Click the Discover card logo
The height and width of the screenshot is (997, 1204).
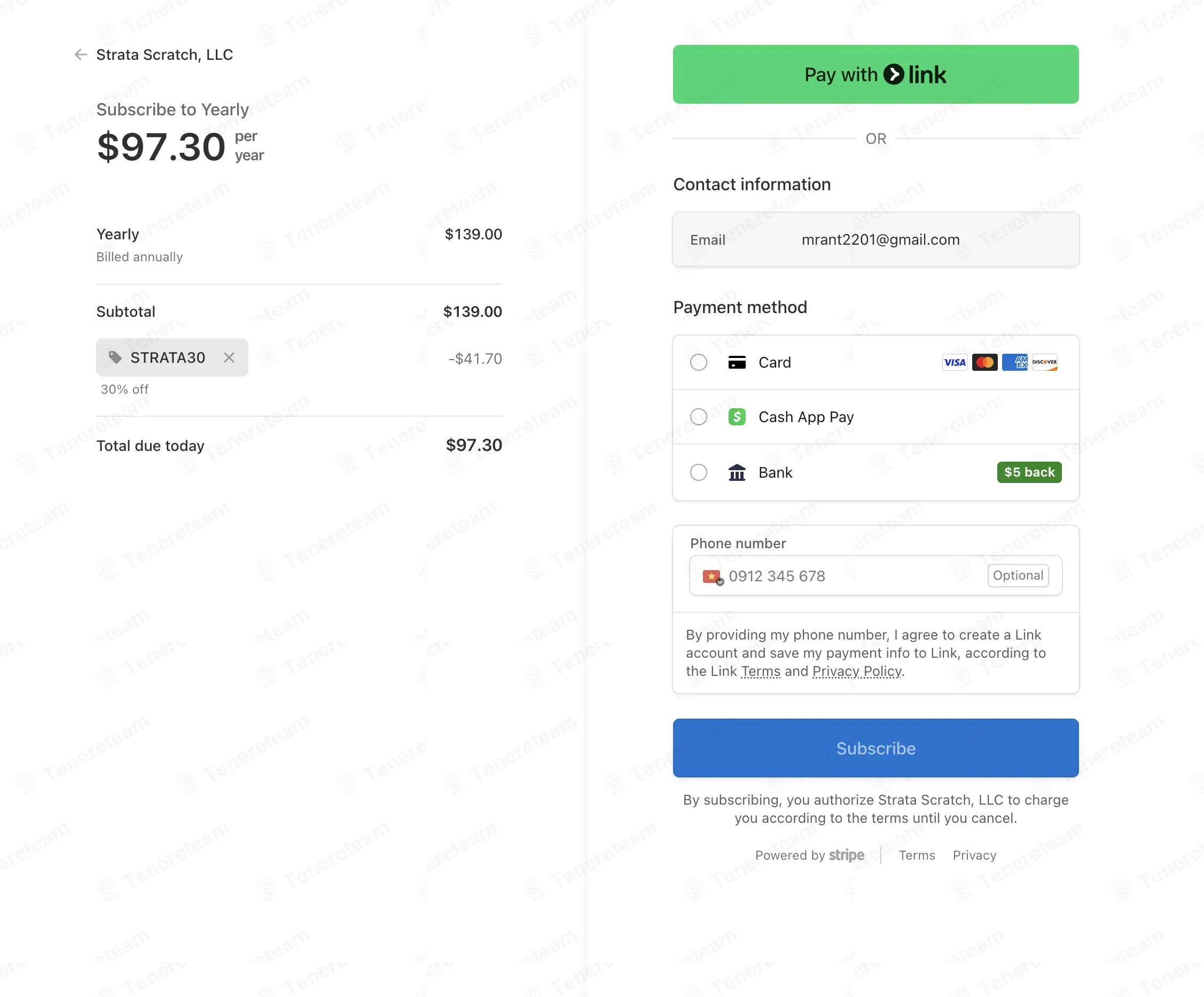(1044, 362)
